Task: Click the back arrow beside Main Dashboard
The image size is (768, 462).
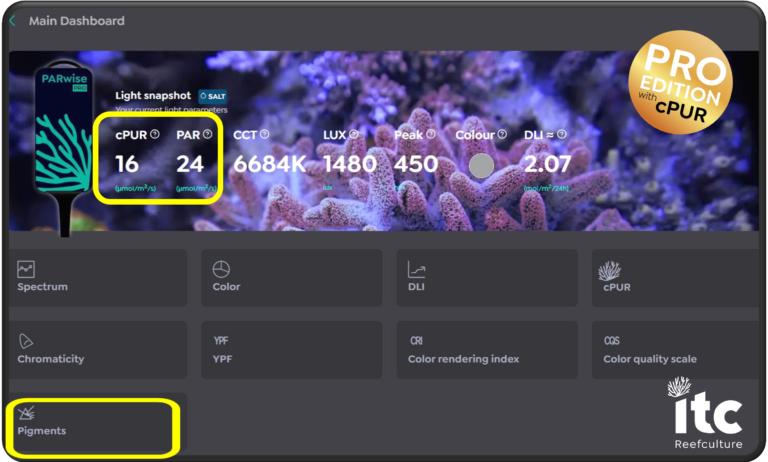Action: click(13, 20)
